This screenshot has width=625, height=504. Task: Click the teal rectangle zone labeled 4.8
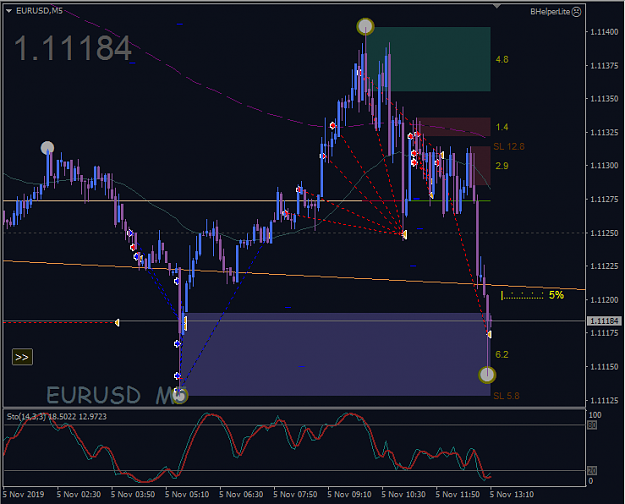click(x=428, y=59)
